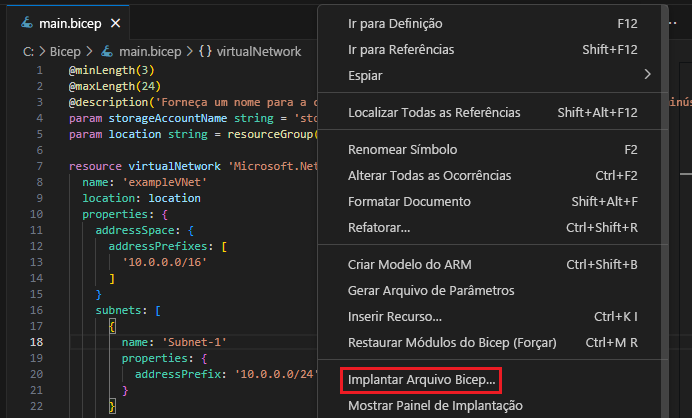Choose Gerar Arquivo de Parâmetros
Image resolution: width=692 pixels, height=418 pixels.
[x=493, y=290]
